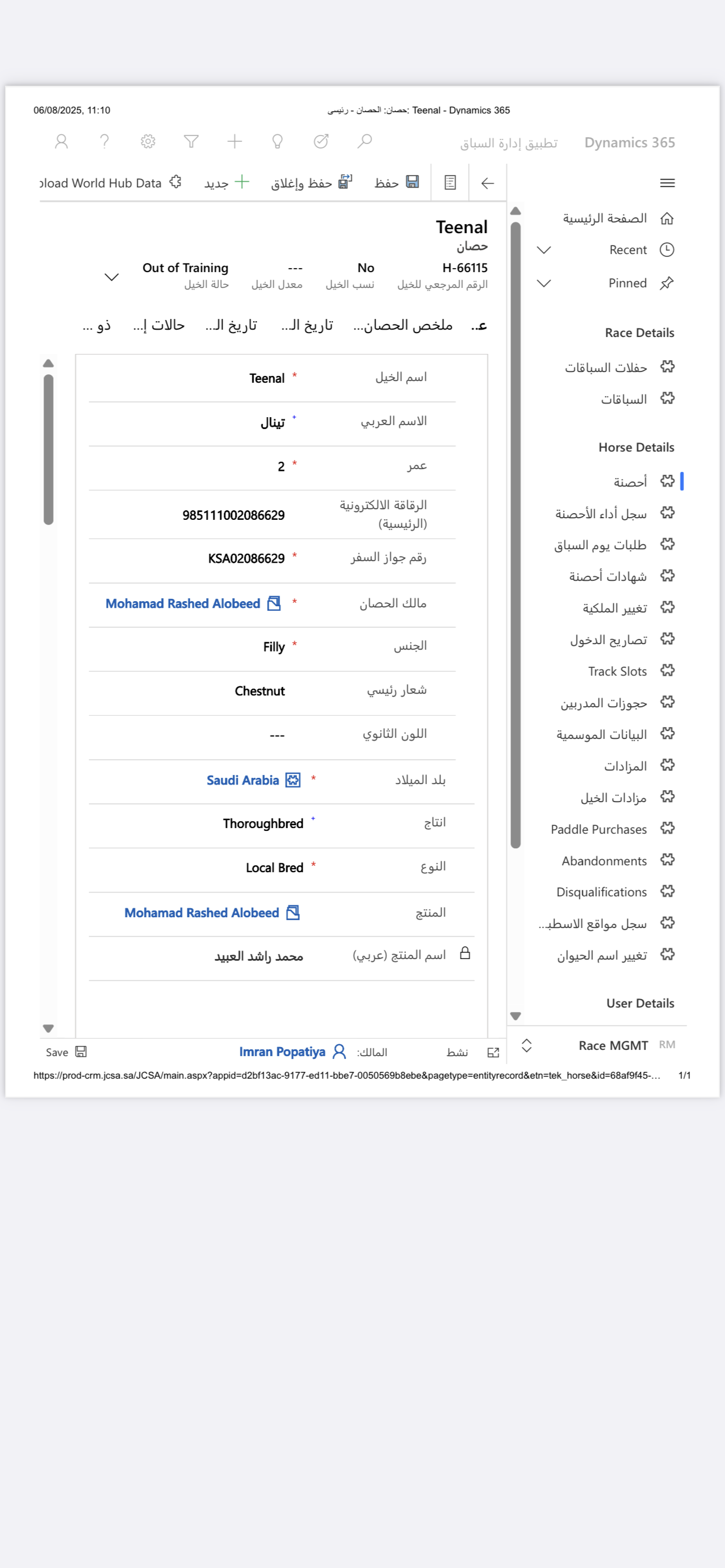
Task: Click the حفظ وإغلاق save and close button
Action: point(311,183)
